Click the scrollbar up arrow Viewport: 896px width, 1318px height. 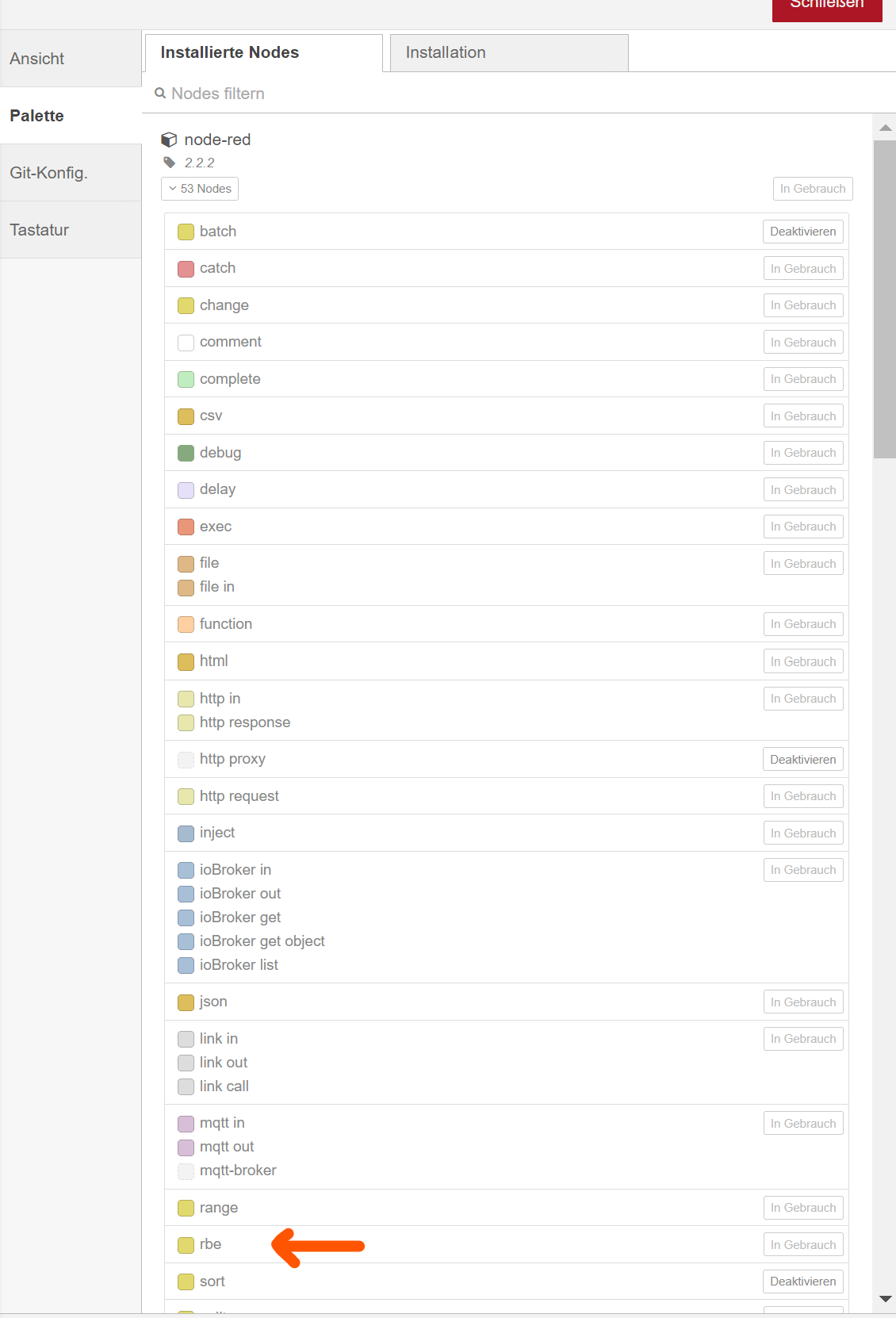pos(885,128)
